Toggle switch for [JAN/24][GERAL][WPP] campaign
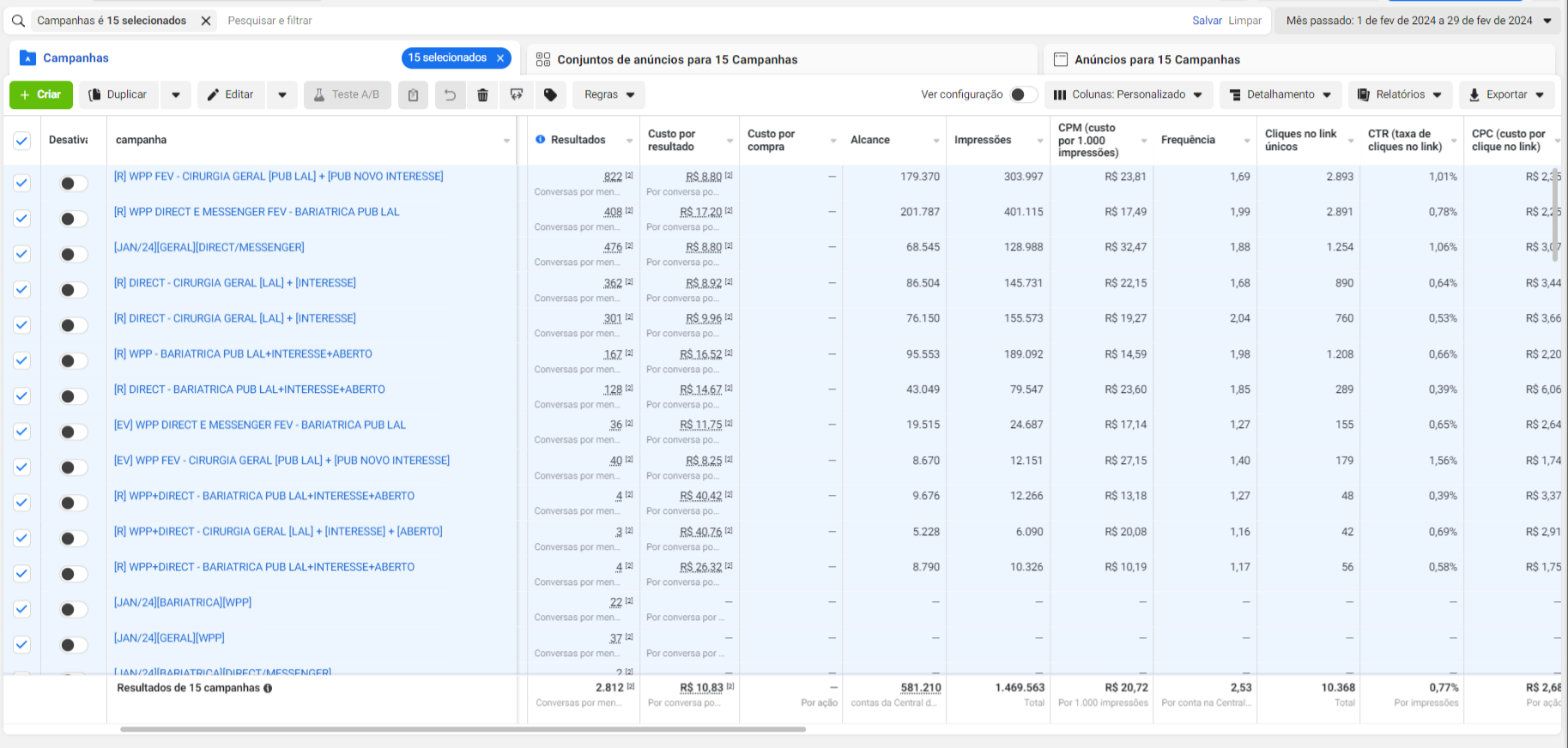The height and width of the screenshot is (748, 1568). 74,645
